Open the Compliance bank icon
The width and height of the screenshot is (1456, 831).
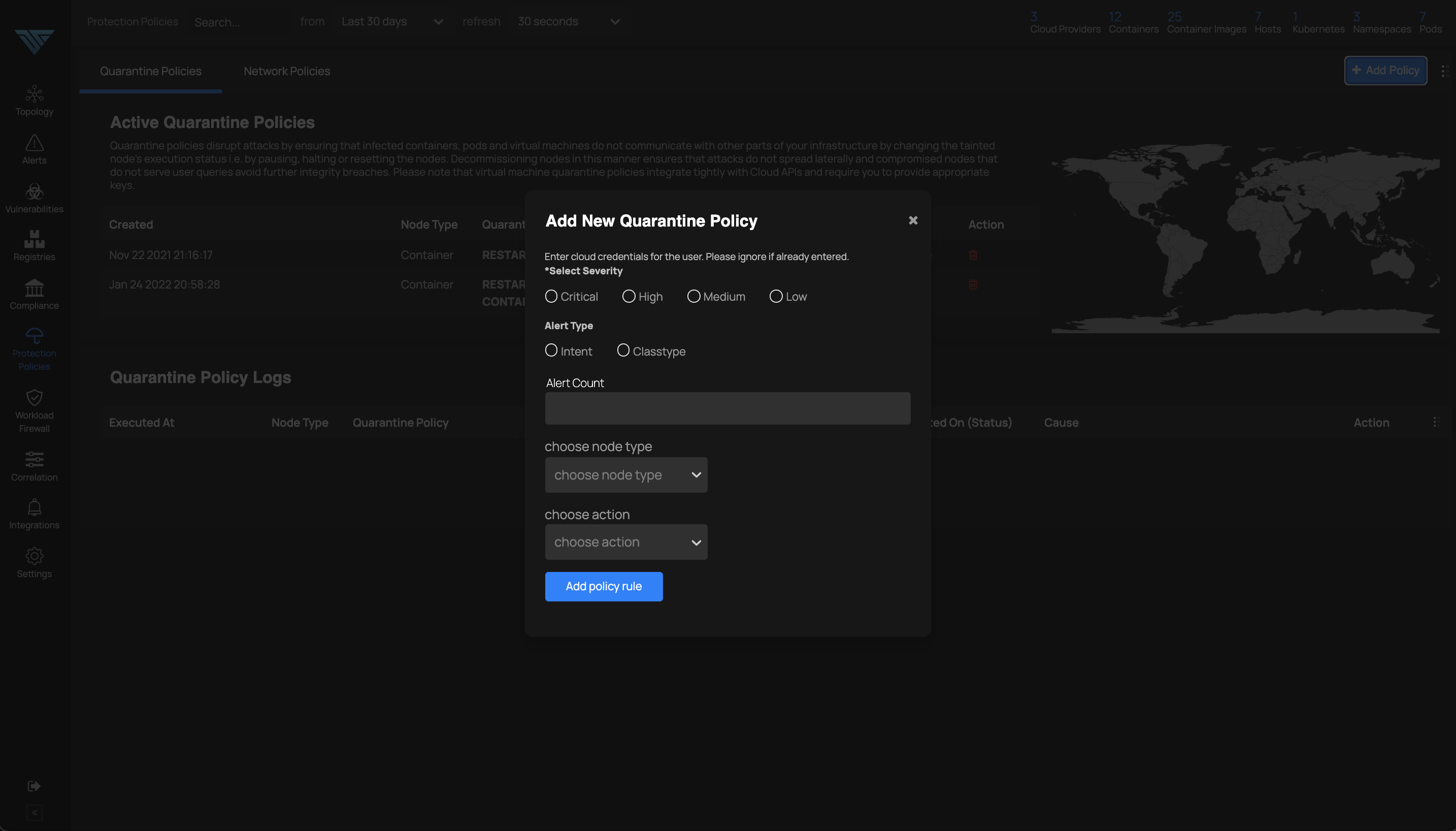(34, 287)
